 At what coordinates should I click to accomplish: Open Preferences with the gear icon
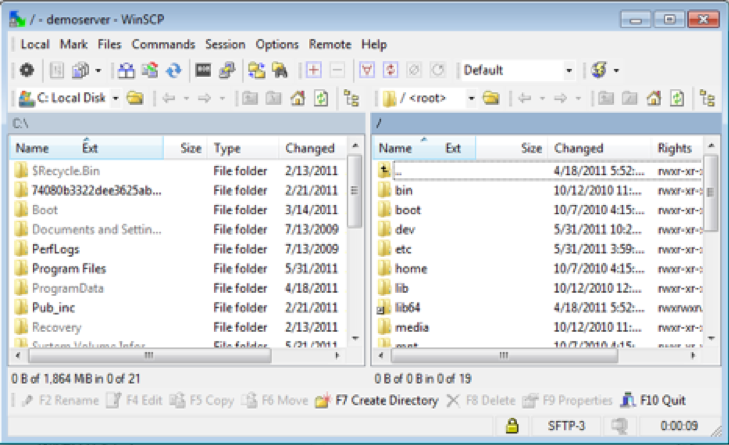27,70
